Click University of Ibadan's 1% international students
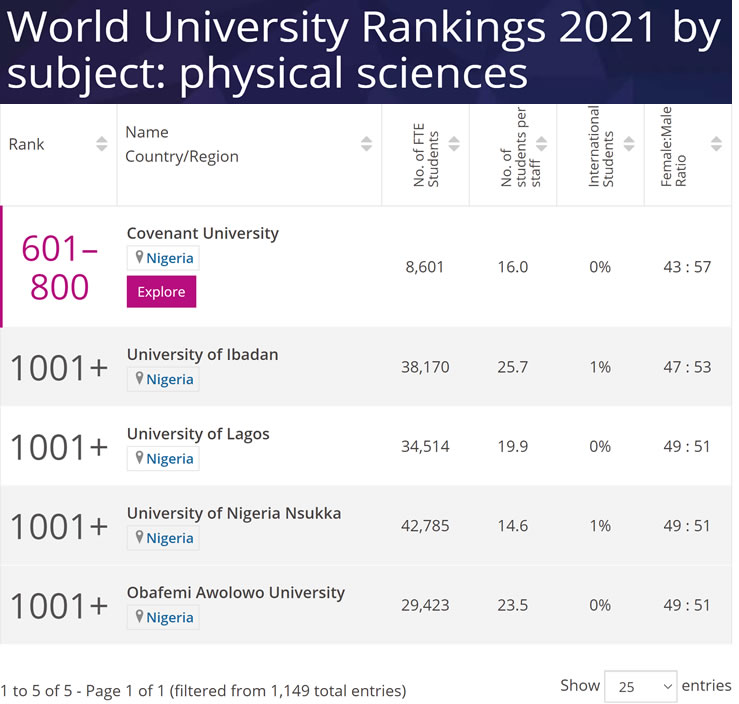Image resolution: width=739 pixels, height=704 pixels. [600, 367]
